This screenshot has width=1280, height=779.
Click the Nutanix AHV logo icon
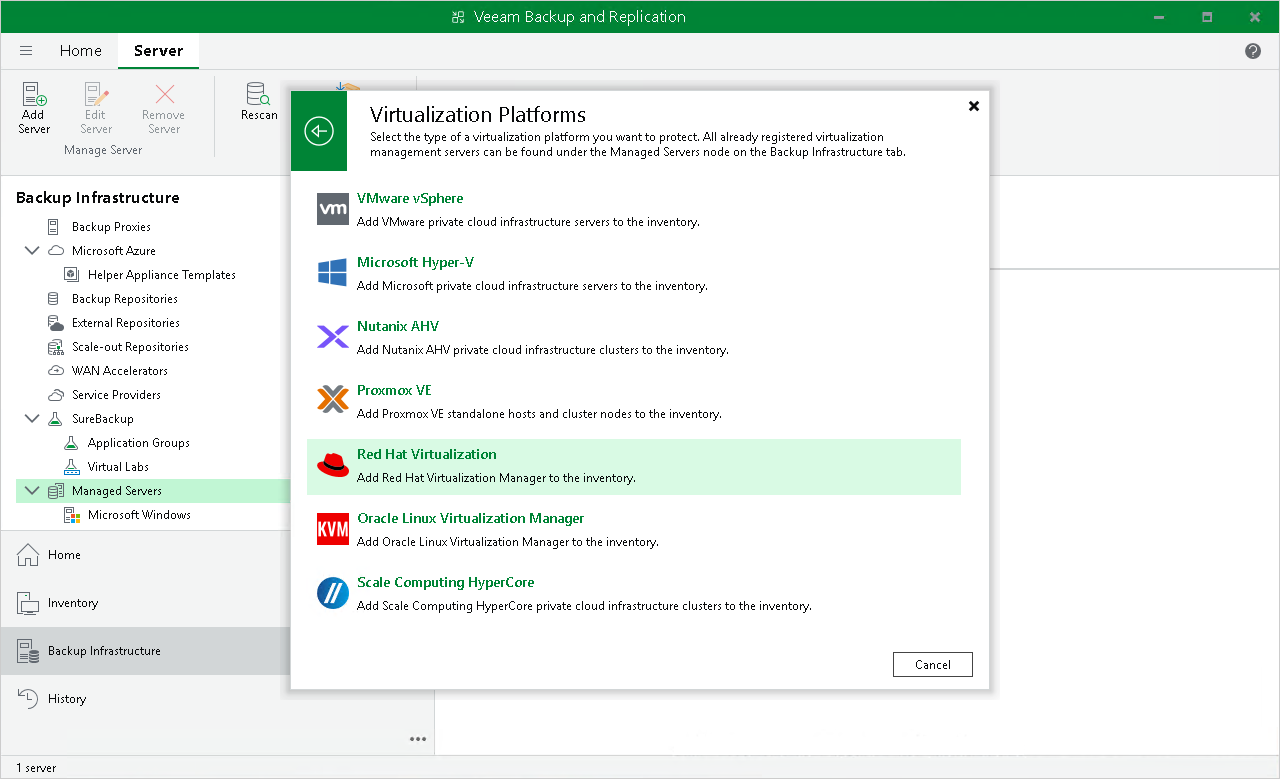333,337
